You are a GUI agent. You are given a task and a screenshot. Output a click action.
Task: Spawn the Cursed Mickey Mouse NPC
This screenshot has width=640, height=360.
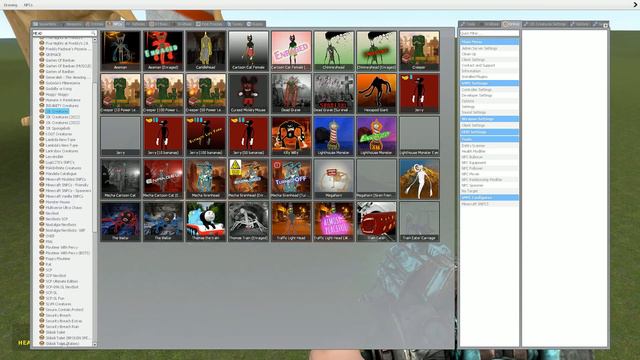click(248, 93)
